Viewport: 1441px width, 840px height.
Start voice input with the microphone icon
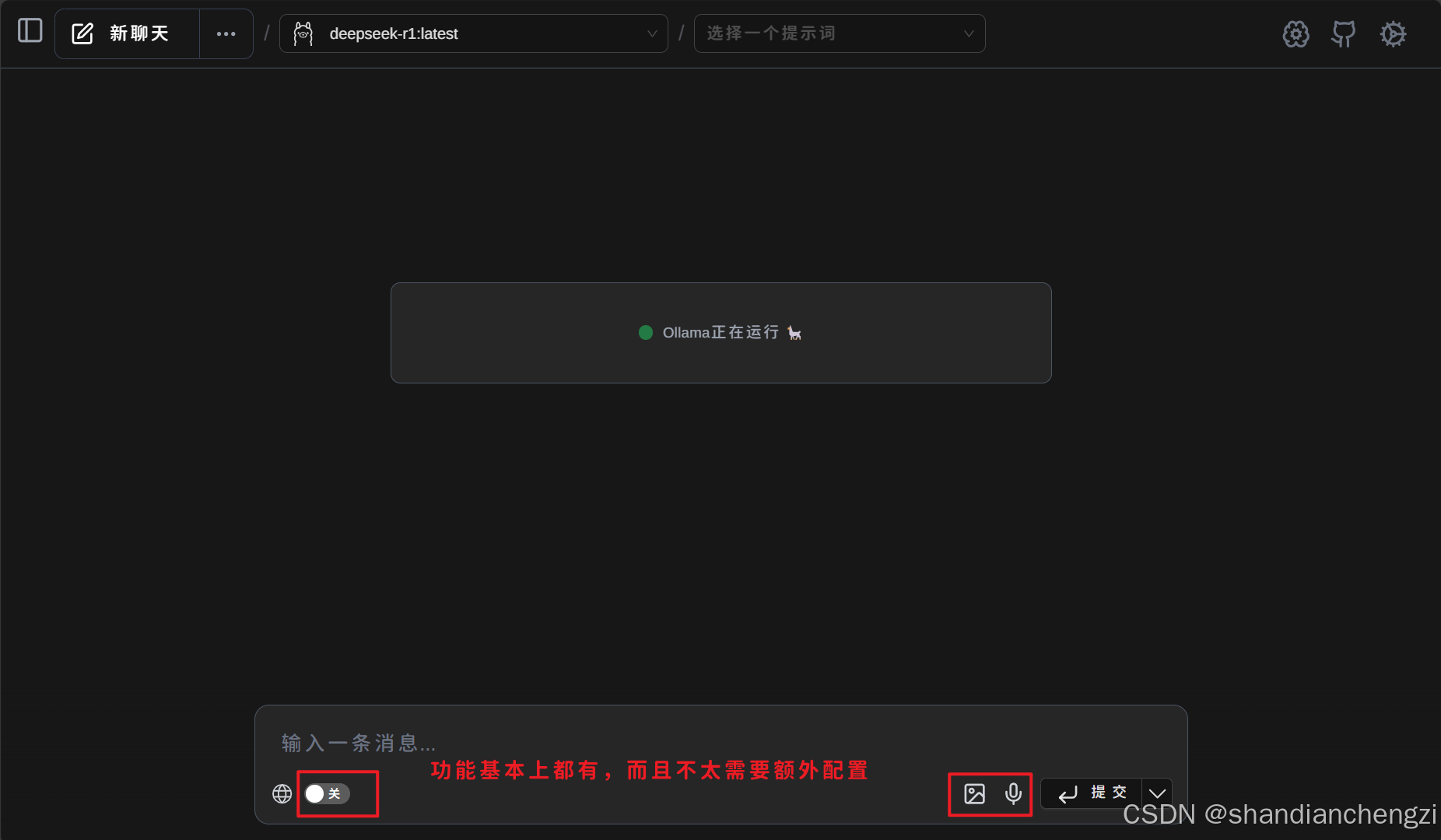tap(1013, 793)
